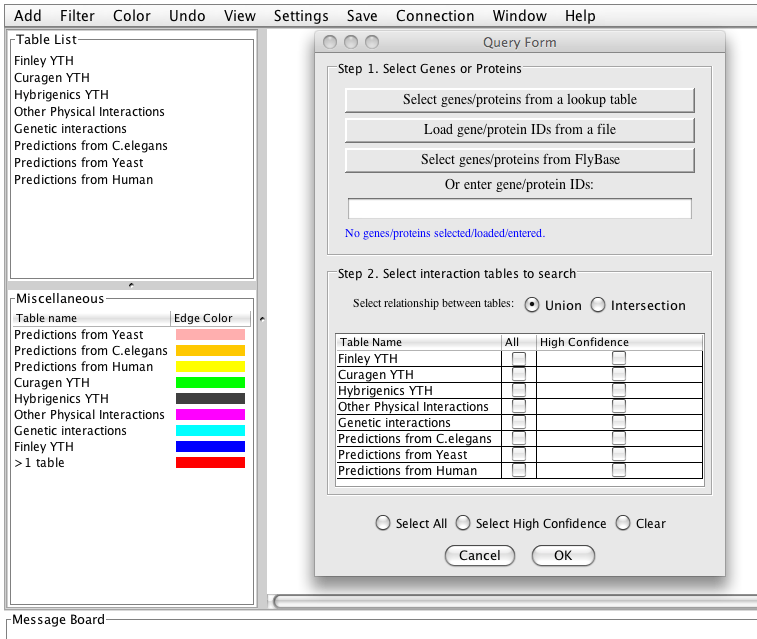This screenshot has width=757, height=639.
Task: Select Curagen YTH in Table List
Action: click(x=52, y=78)
